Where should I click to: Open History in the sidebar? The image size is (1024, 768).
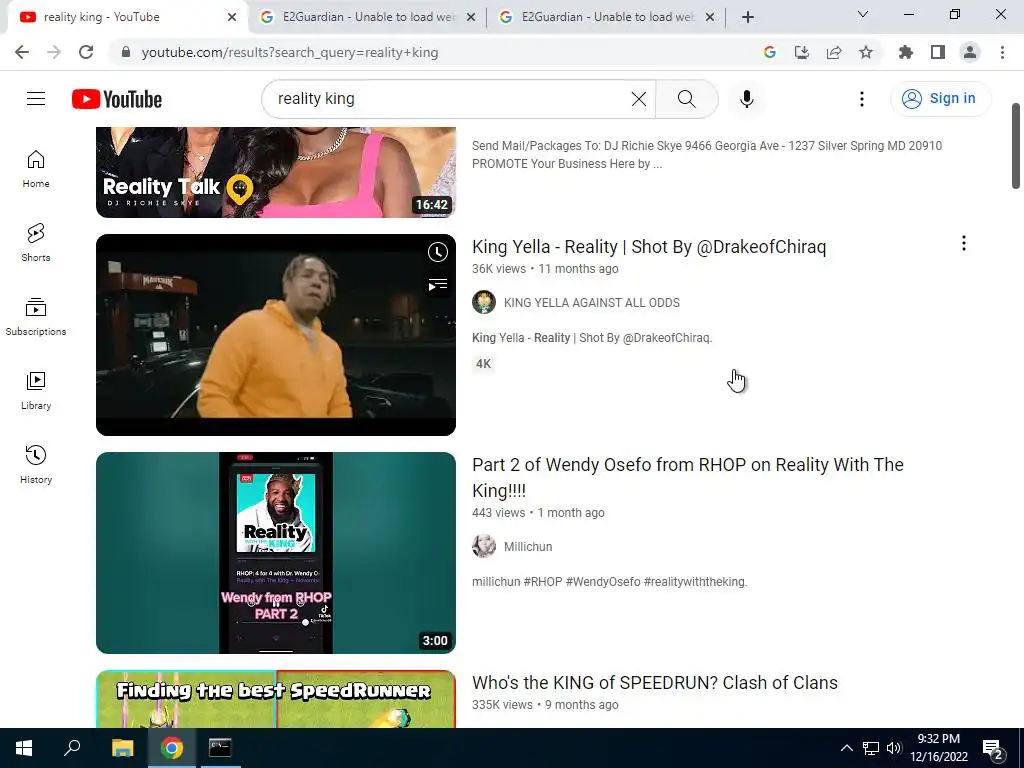point(36,464)
